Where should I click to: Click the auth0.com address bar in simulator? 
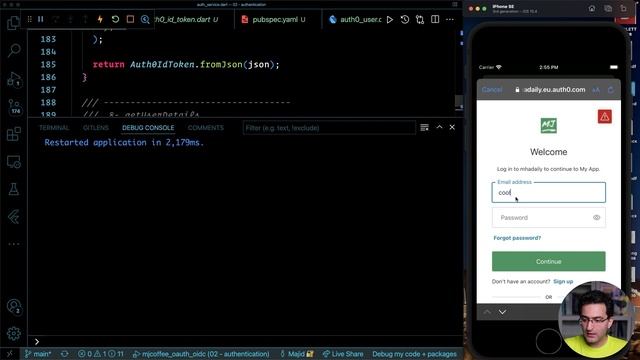coord(550,90)
